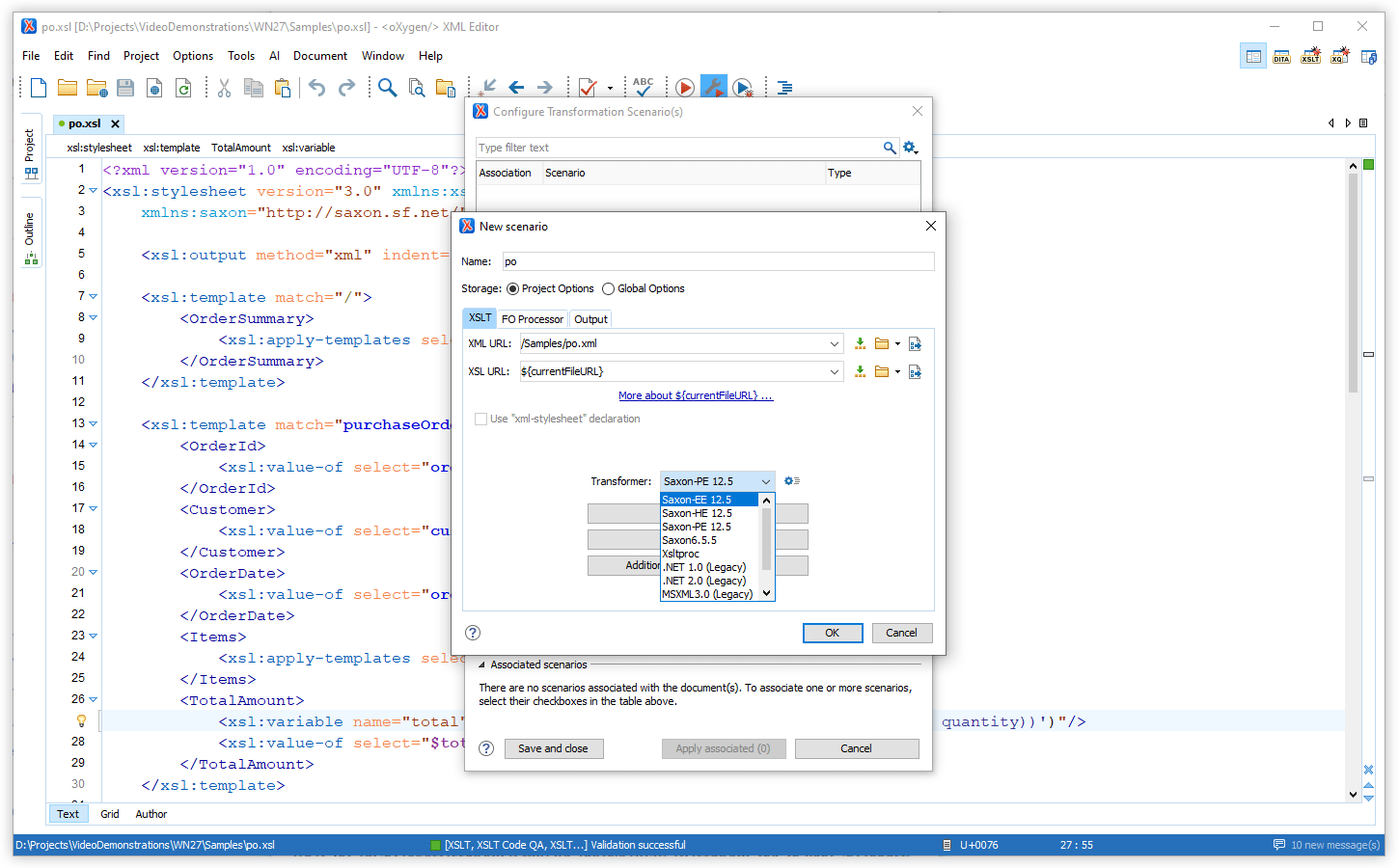Click OK in New scenario dialog
Image resolution: width=1399 pixels, height=868 pixels.
(x=833, y=633)
